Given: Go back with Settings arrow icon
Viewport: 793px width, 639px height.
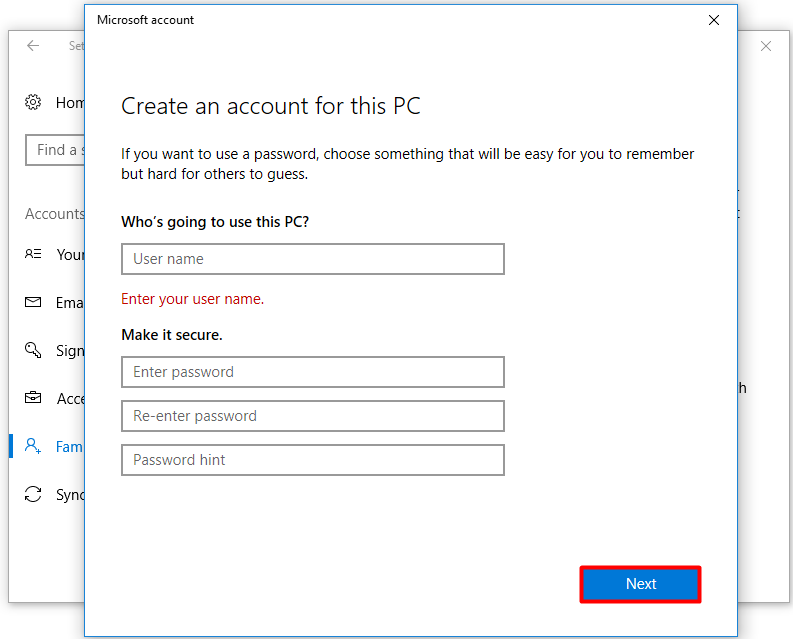Looking at the screenshot, I should (33, 46).
